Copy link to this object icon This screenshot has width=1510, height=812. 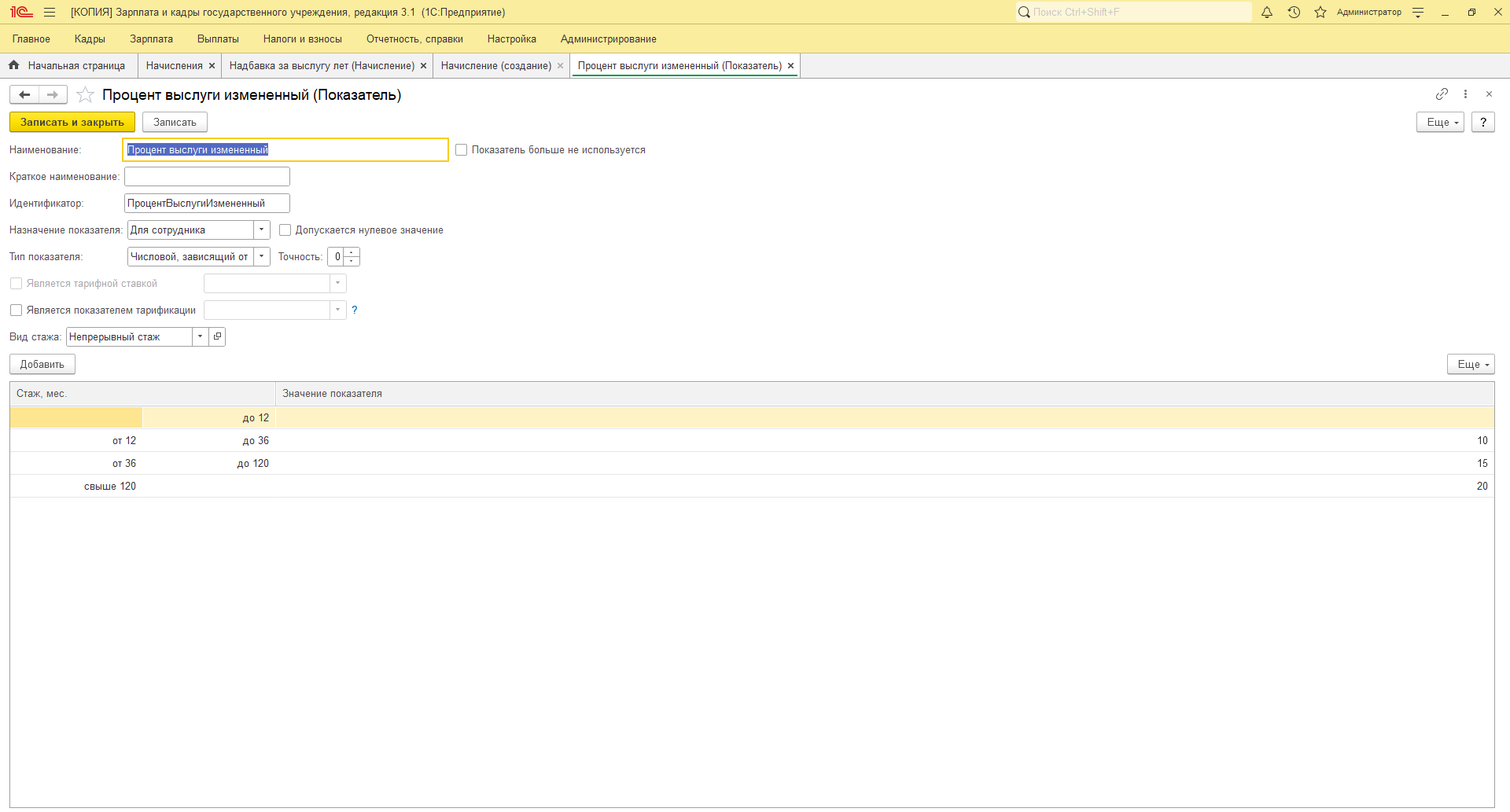coord(1442,94)
